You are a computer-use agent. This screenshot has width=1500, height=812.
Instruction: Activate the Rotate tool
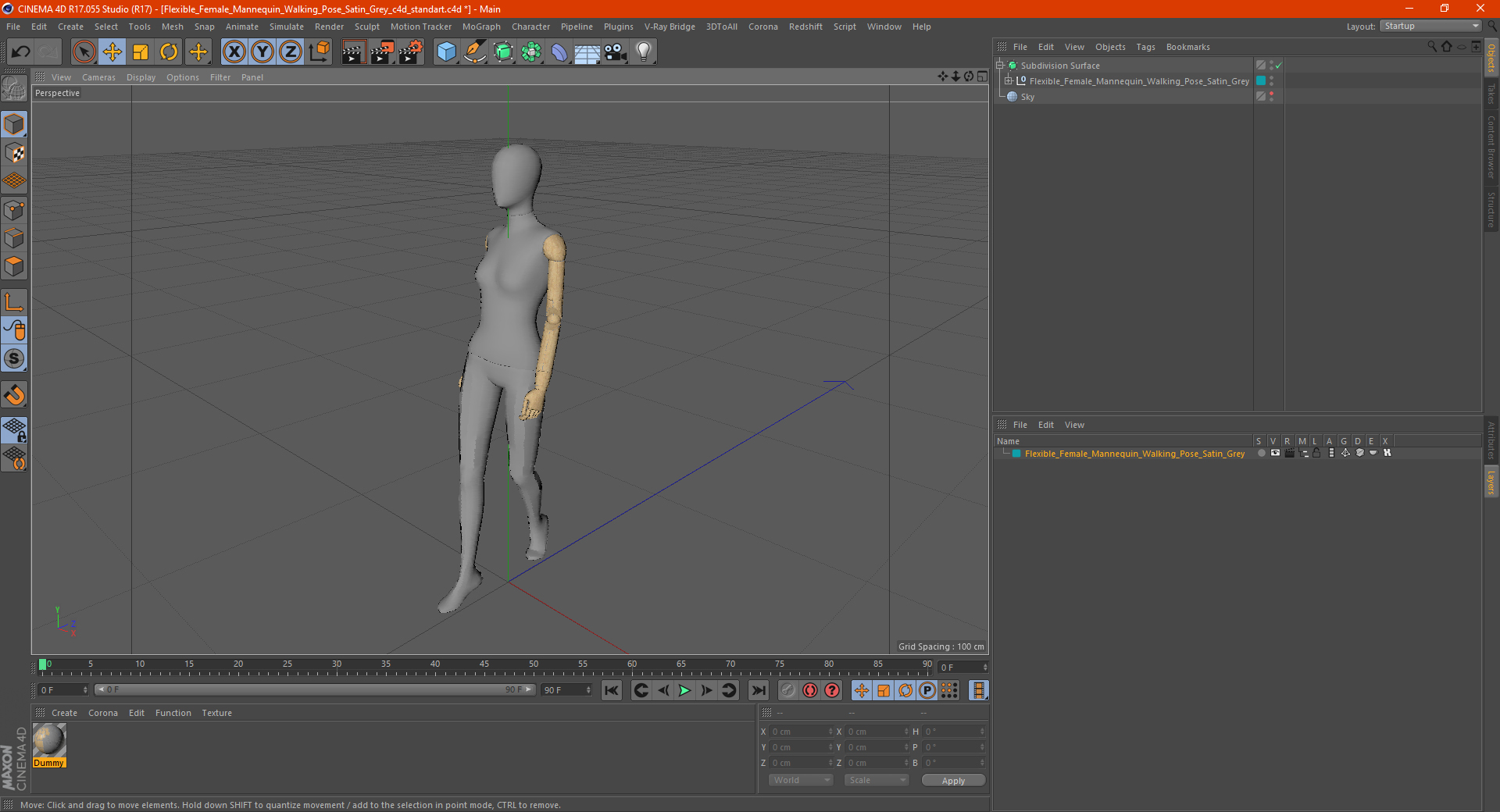coord(169,52)
